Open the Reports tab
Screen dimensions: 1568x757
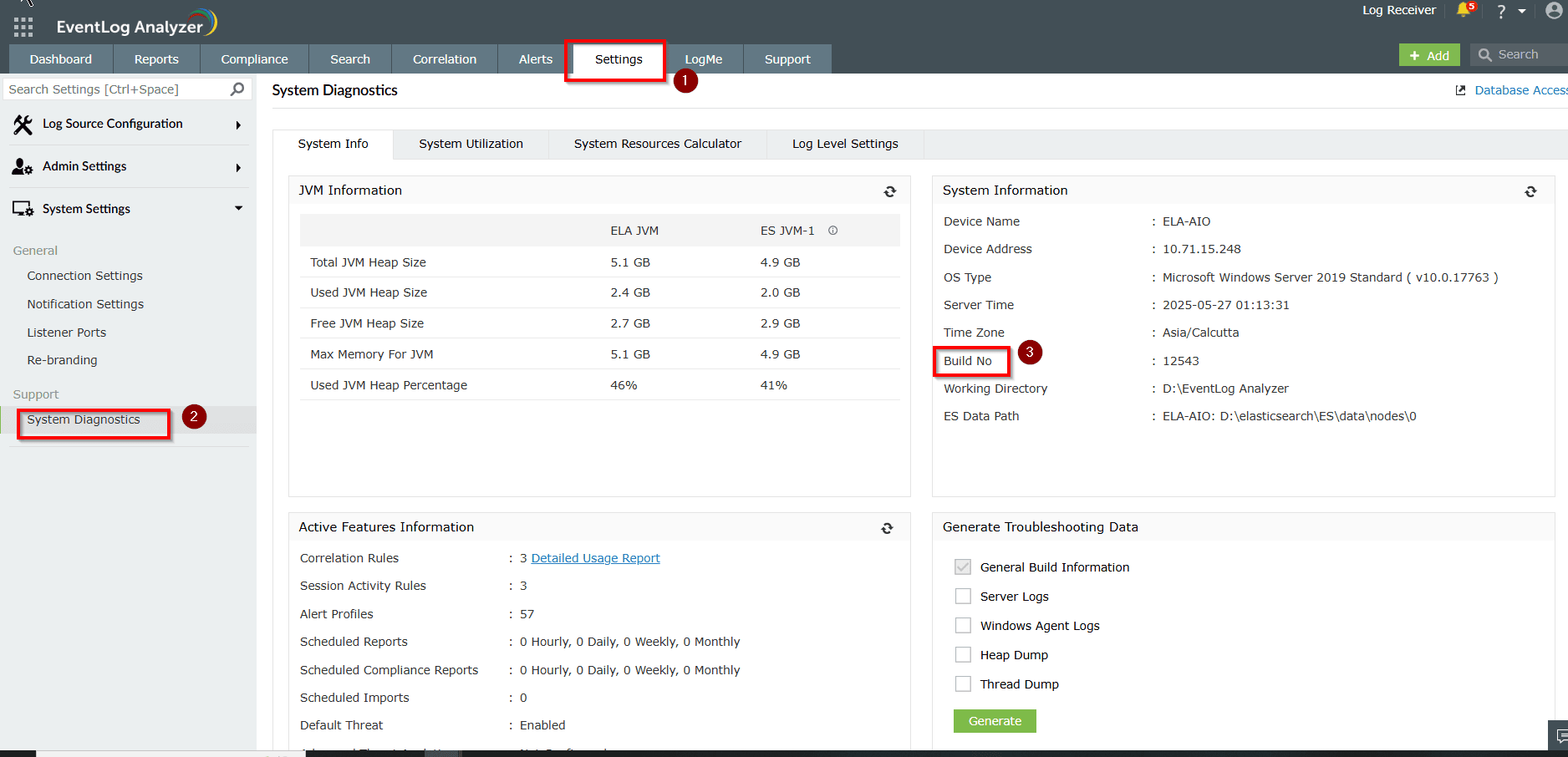[x=156, y=59]
